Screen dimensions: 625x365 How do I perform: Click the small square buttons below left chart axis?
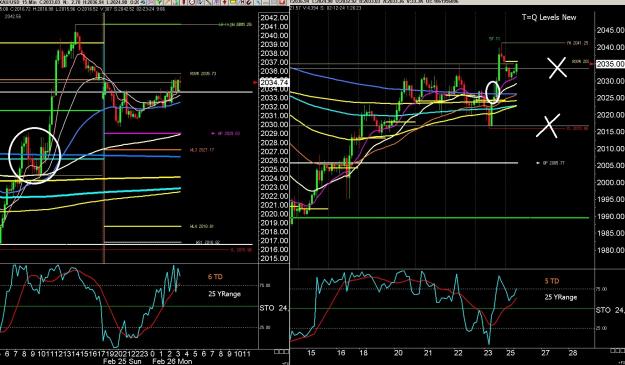[x=281, y=352]
